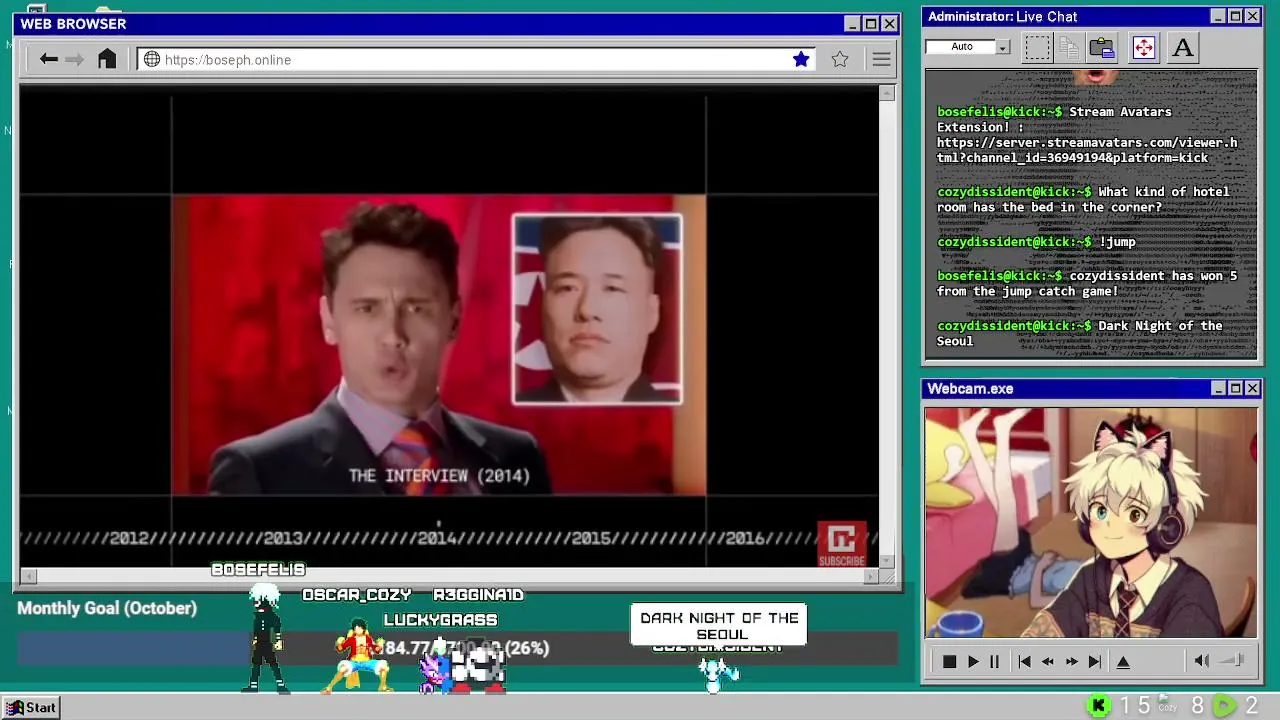Click the BOSEFELIS stream avatar name
This screenshot has height=720, width=1280.
coord(258,569)
